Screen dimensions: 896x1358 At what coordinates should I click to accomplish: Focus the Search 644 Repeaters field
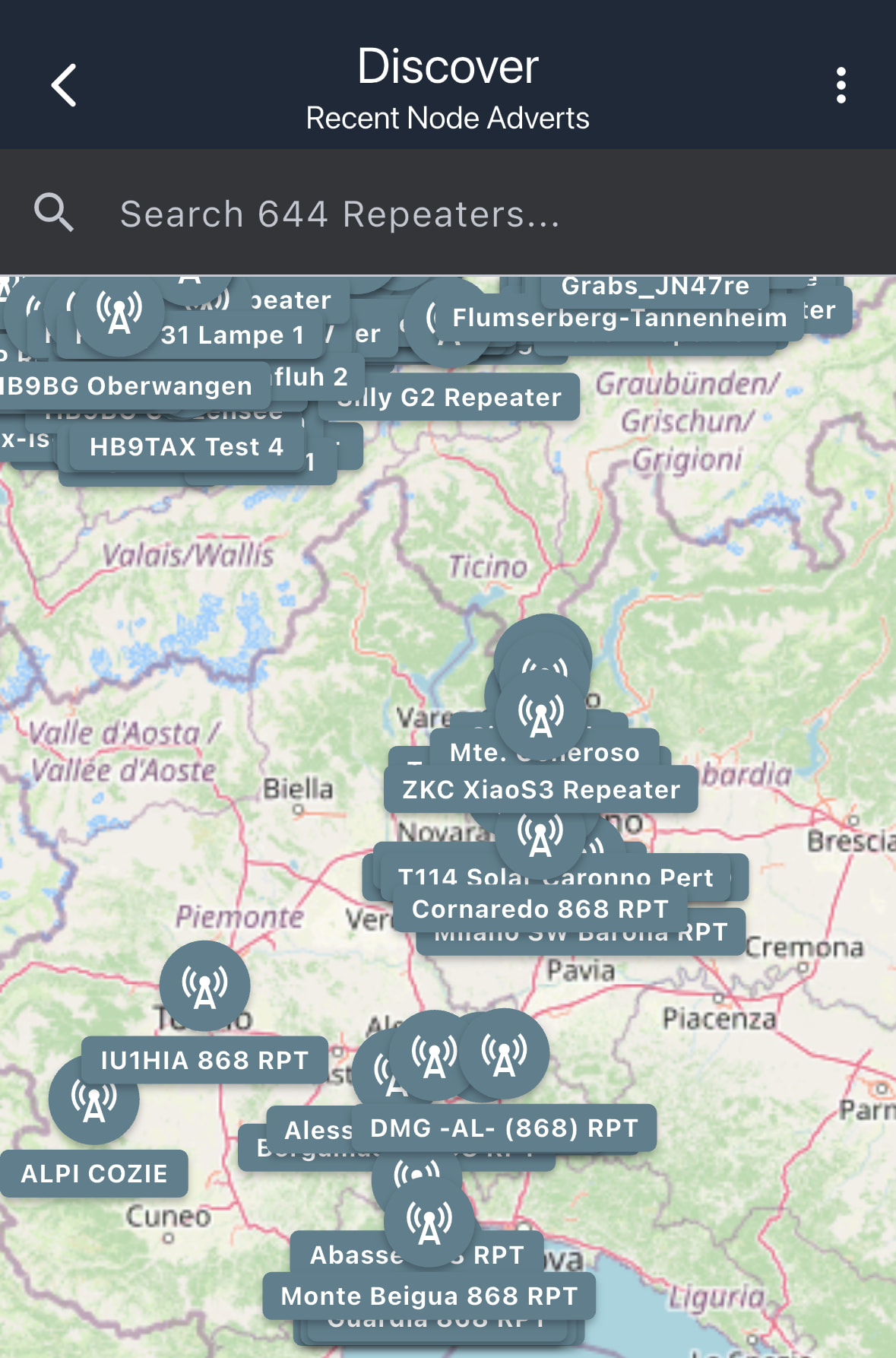456,214
